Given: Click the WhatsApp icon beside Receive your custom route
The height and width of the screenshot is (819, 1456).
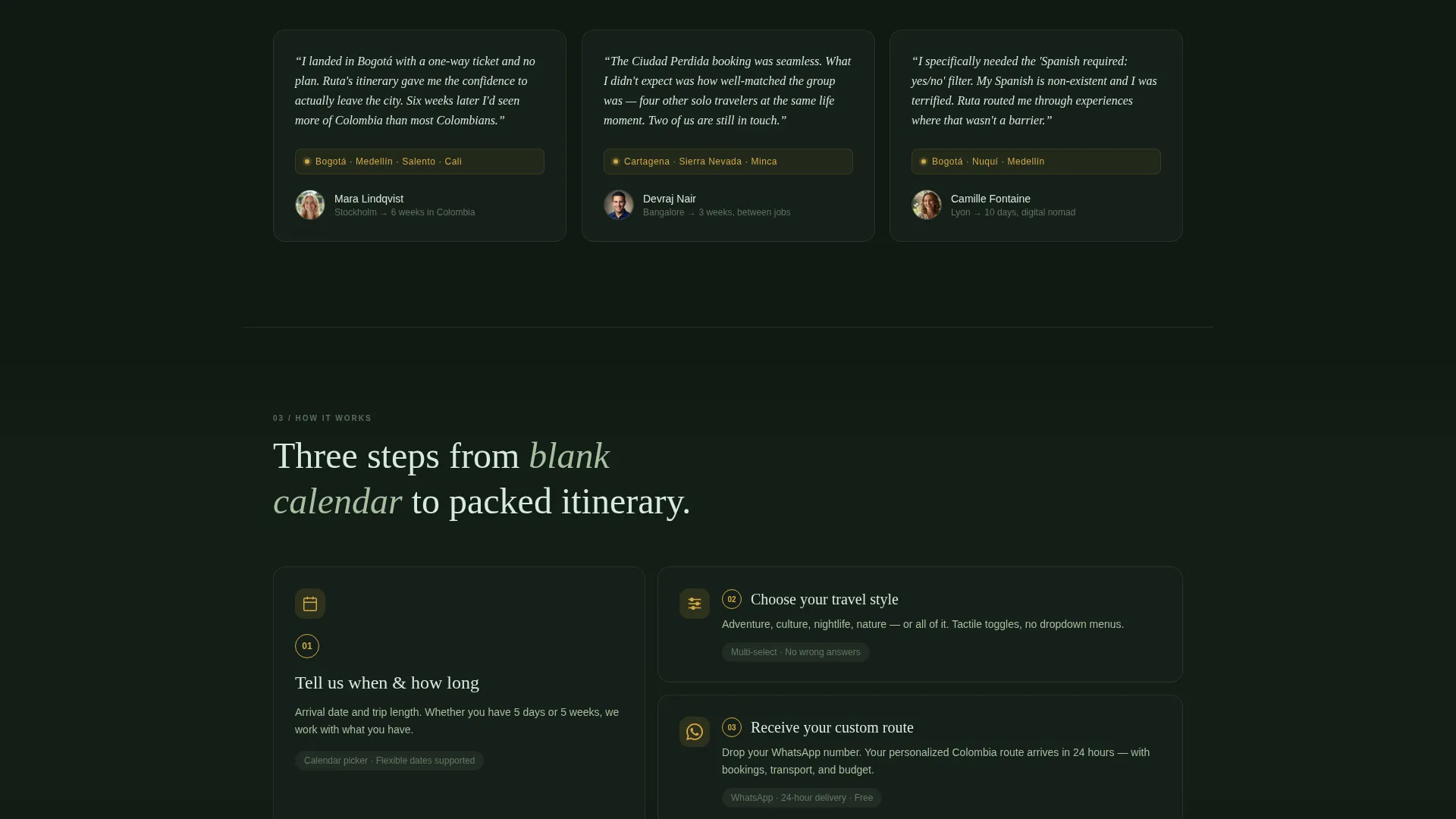Looking at the screenshot, I should (x=695, y=732).
